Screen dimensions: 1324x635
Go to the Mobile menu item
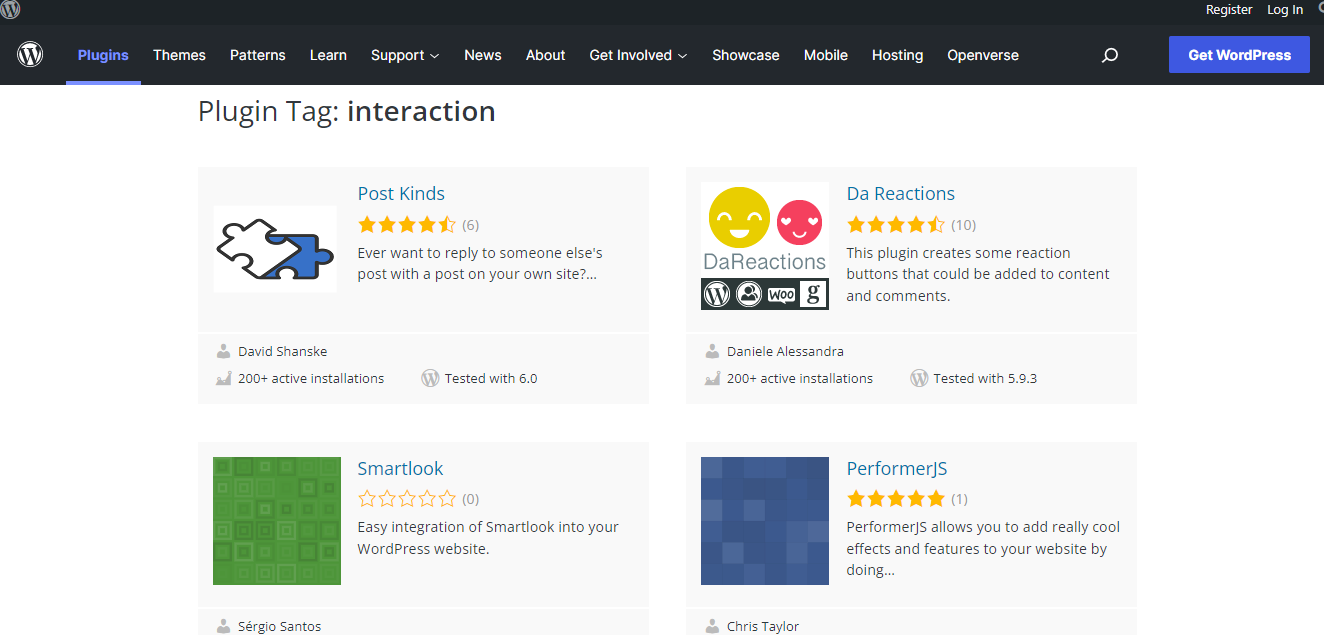click(826, 55)
